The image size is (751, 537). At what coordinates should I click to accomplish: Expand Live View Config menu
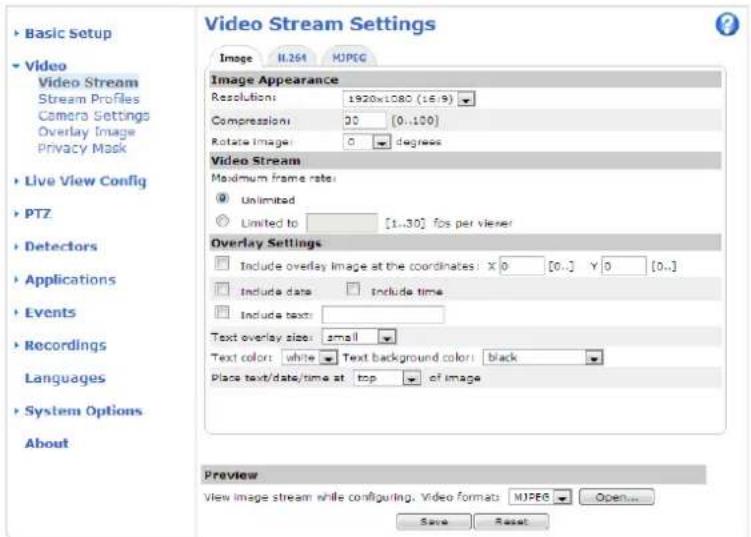tap(85, 181)
